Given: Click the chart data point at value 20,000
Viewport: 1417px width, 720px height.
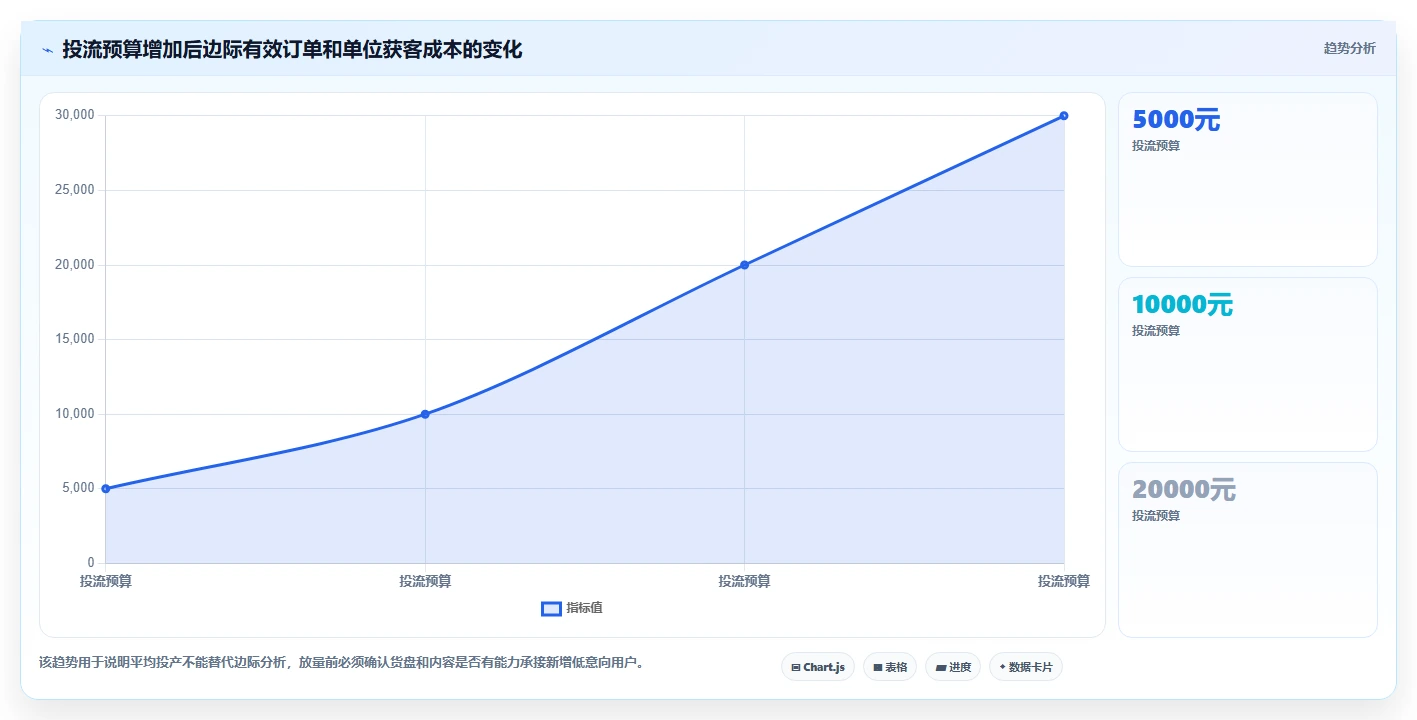Looking at the screenshot, I should 744,265.
